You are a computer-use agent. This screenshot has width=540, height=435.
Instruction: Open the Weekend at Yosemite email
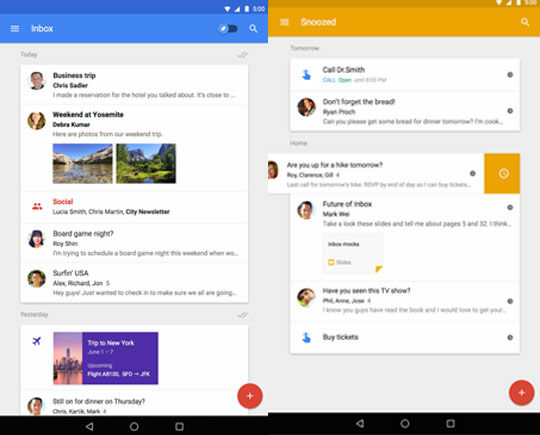coord(134,148)
